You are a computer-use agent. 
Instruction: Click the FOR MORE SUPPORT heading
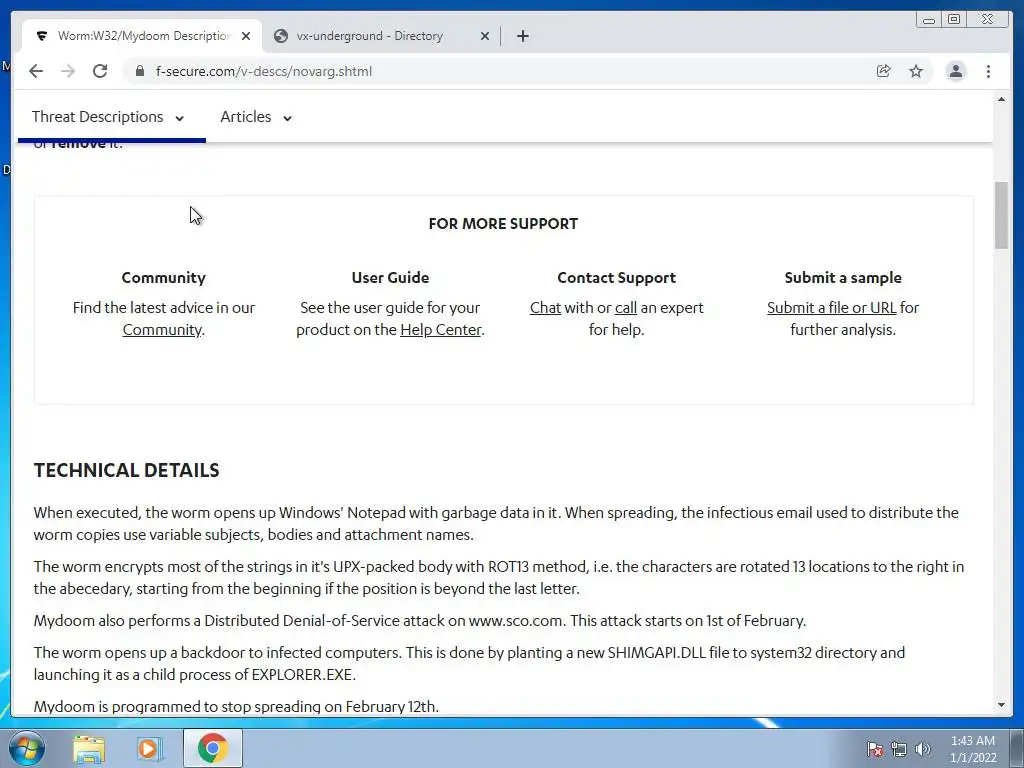(x=504, y=223)
